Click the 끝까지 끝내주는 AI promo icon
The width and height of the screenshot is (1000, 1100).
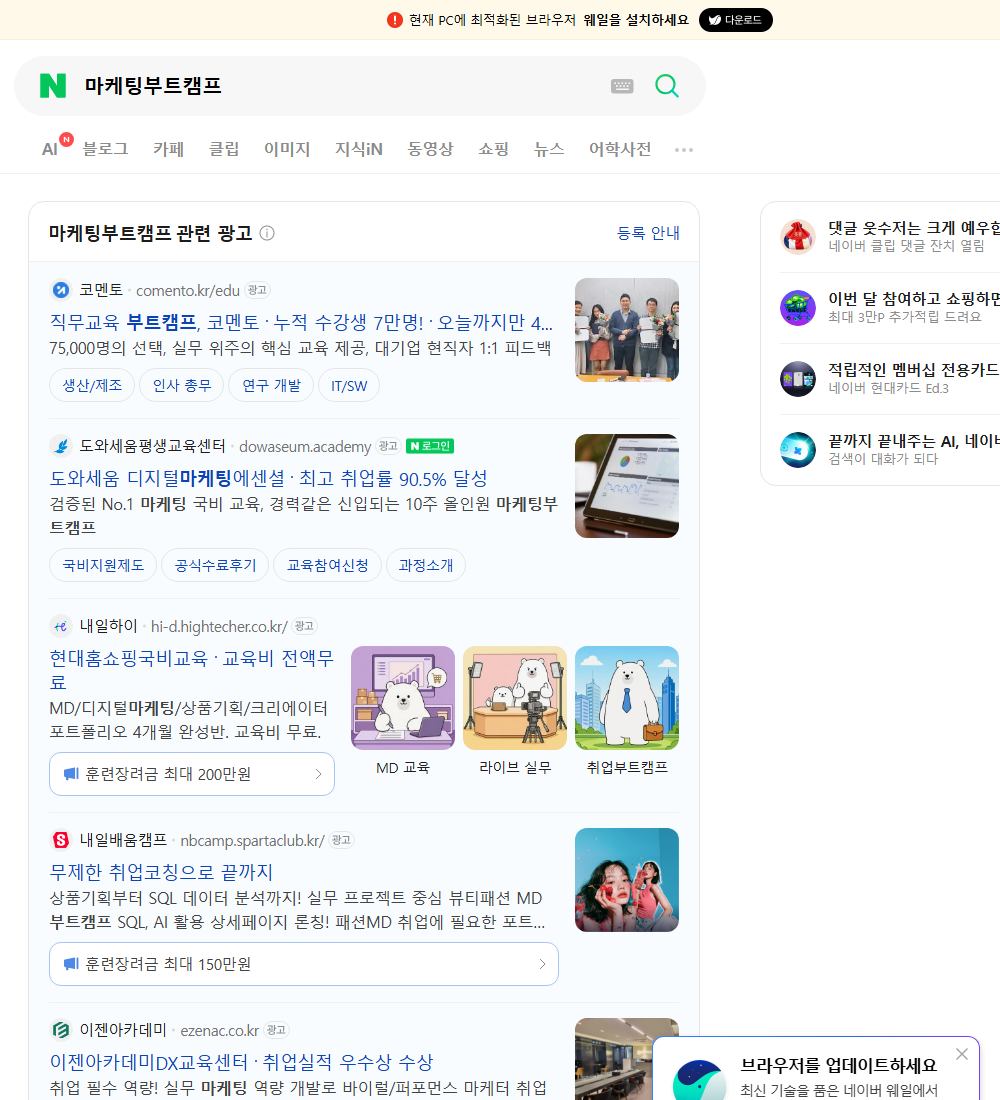[x=798, y=450]
